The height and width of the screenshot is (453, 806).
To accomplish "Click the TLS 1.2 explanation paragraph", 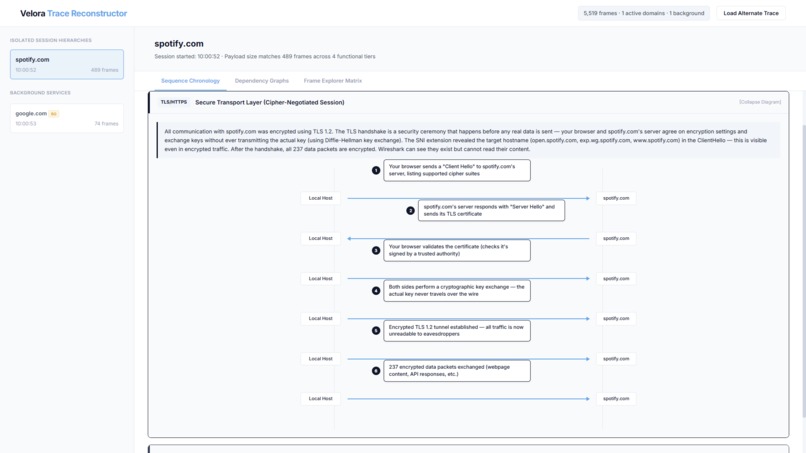I will [468, 140].
